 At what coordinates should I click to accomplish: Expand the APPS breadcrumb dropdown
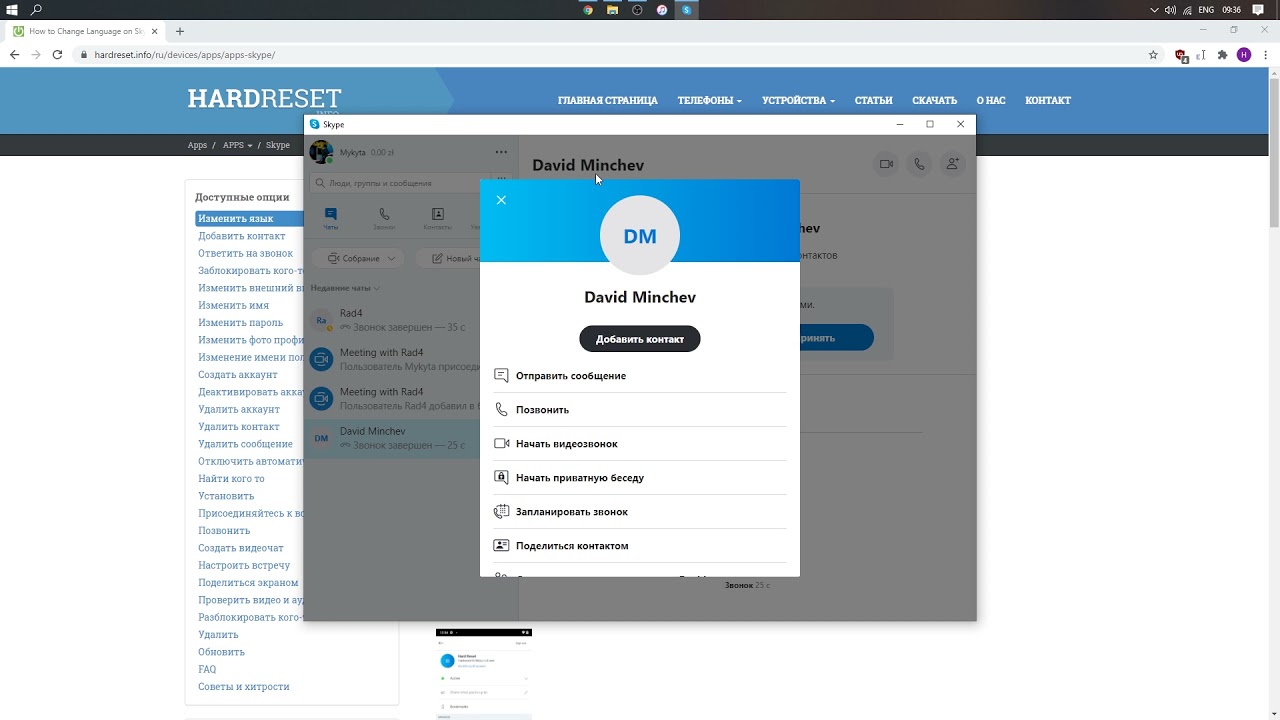click(238, 145)
